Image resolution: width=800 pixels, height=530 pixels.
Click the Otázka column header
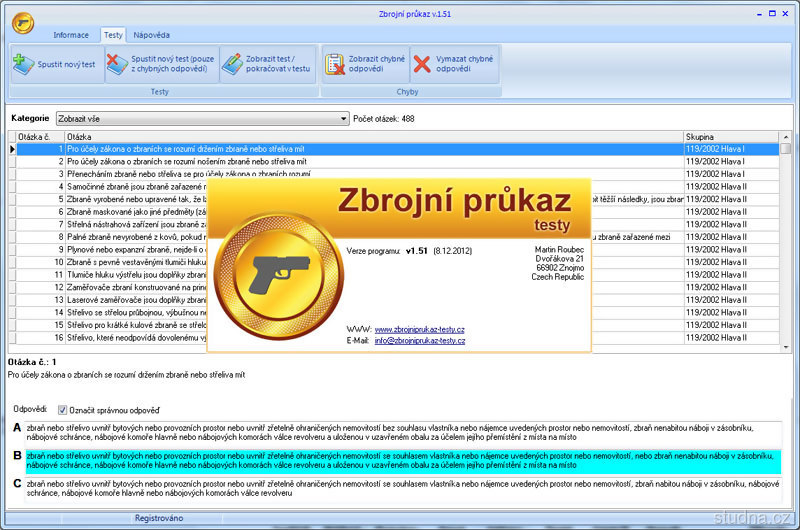click(x=374, y=137)
